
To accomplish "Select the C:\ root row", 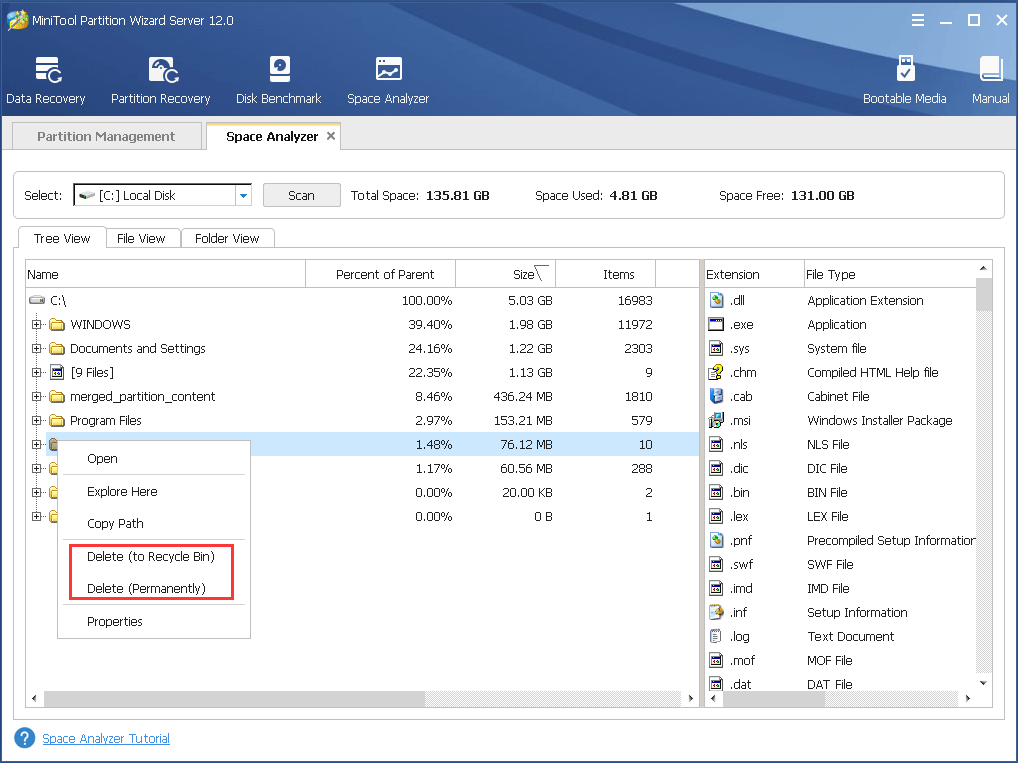I will pos(362,300).
